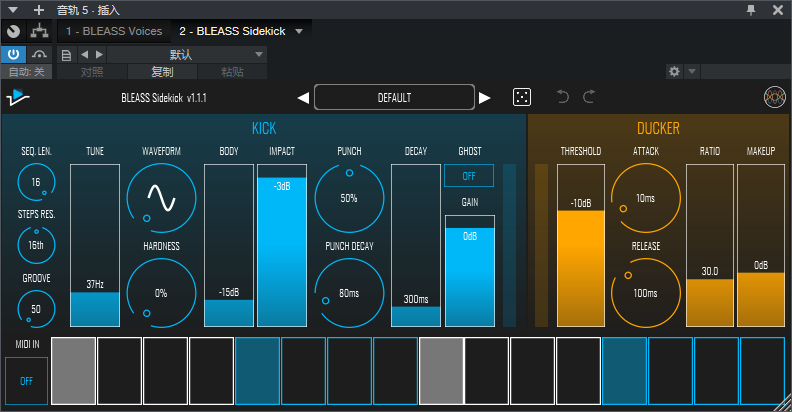Click the DECAY slider at 300ms

point(416,245)
